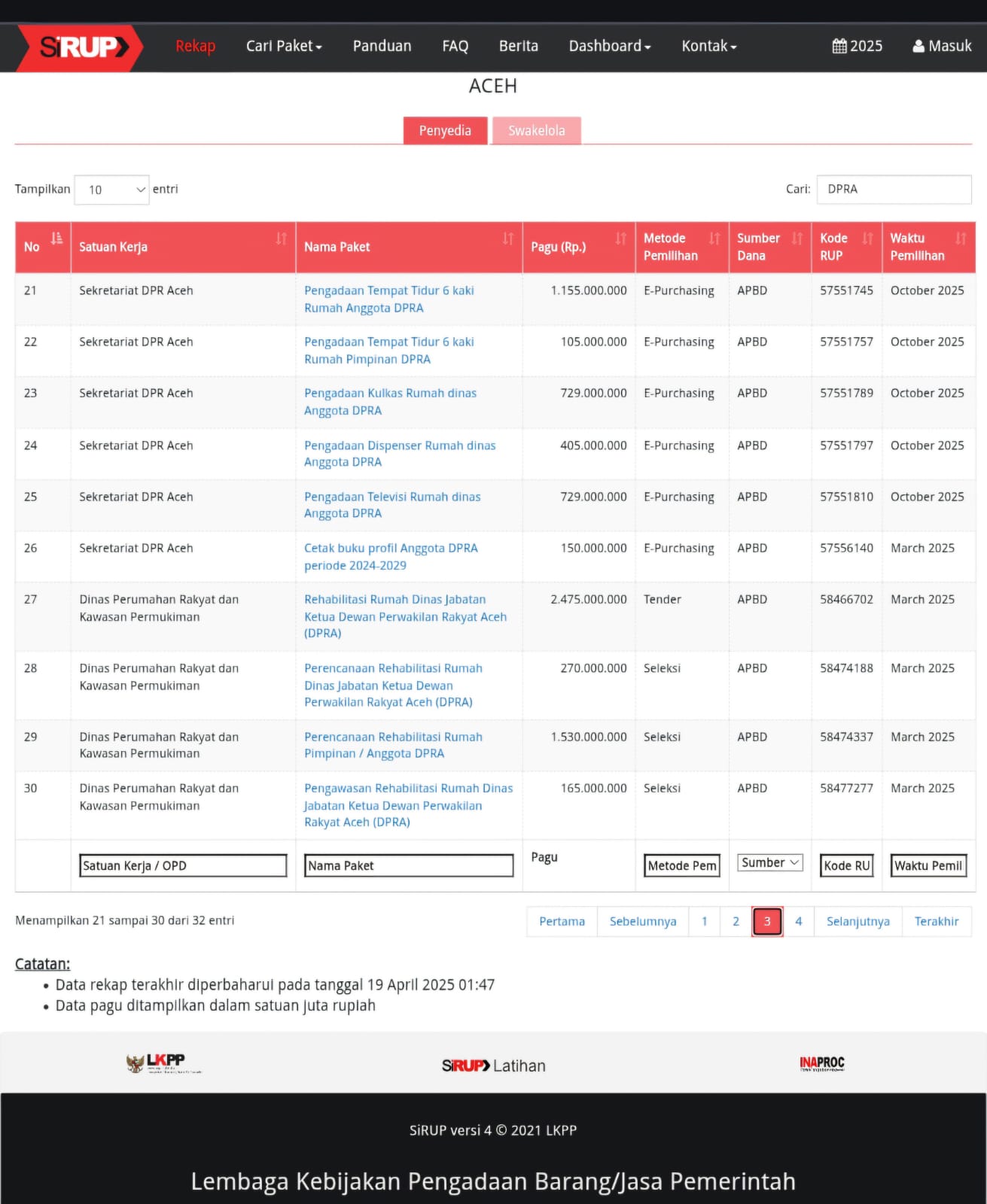
Task: Open the 2025 year calendar selector
Action: [857, 46]
